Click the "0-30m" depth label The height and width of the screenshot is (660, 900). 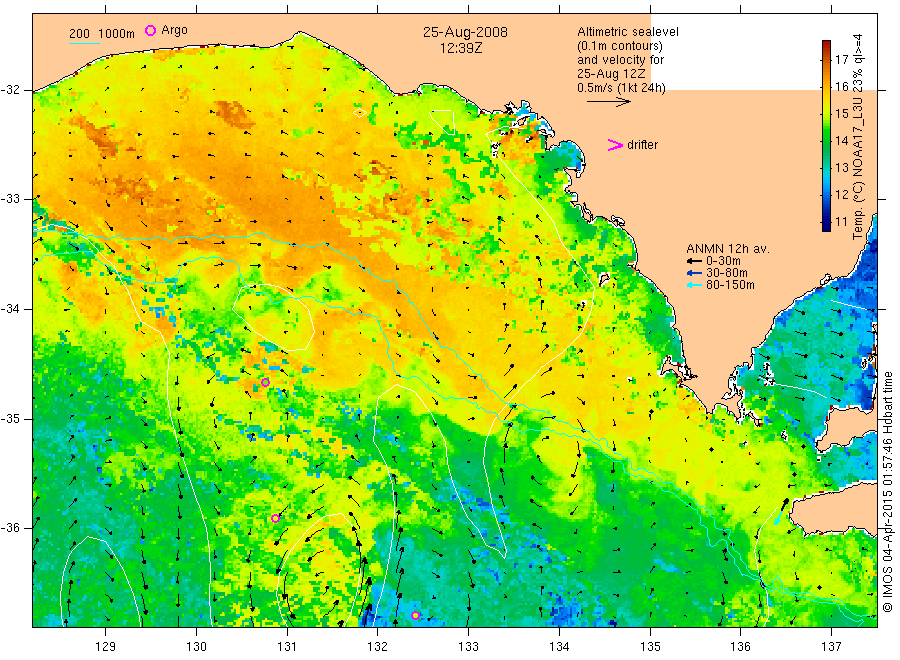pyautogui.click(x=723, y=261)
